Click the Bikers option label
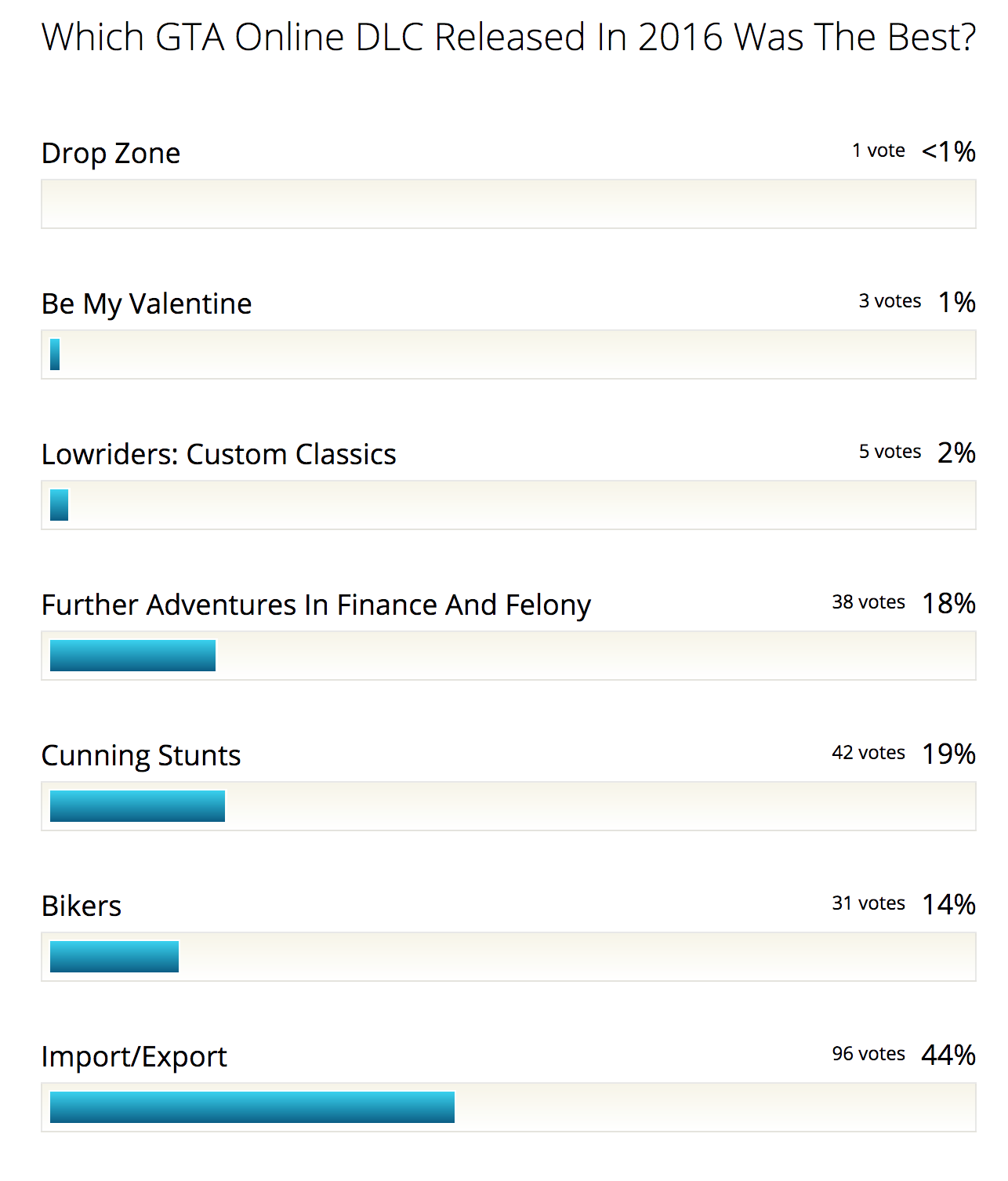This screenshot has height=1181, width=1008. 82,906
